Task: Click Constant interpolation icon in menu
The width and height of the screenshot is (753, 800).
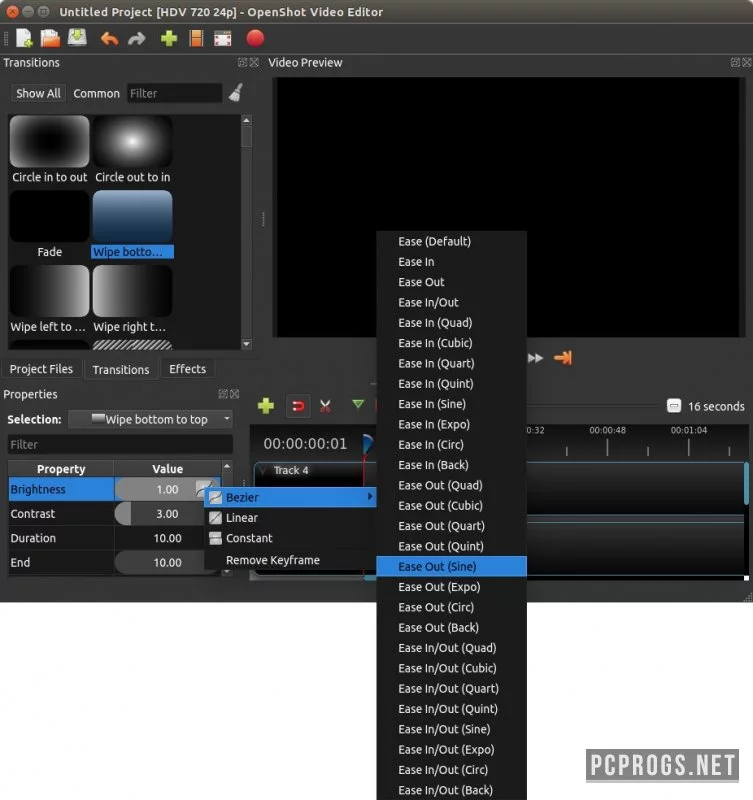Action: (x=215, y=538)
